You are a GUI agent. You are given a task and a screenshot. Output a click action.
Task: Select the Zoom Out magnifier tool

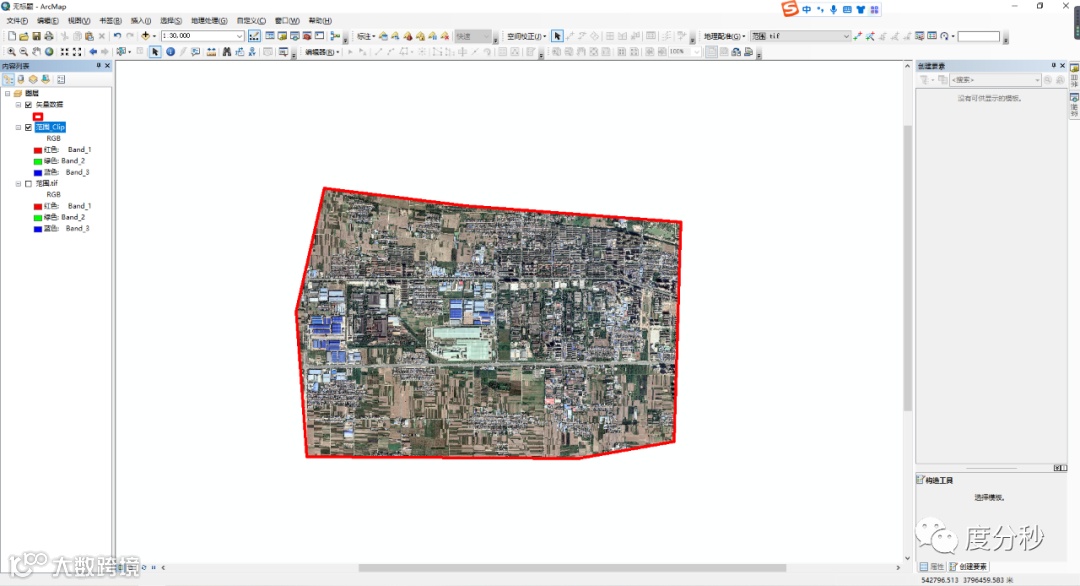pos(23,52)
